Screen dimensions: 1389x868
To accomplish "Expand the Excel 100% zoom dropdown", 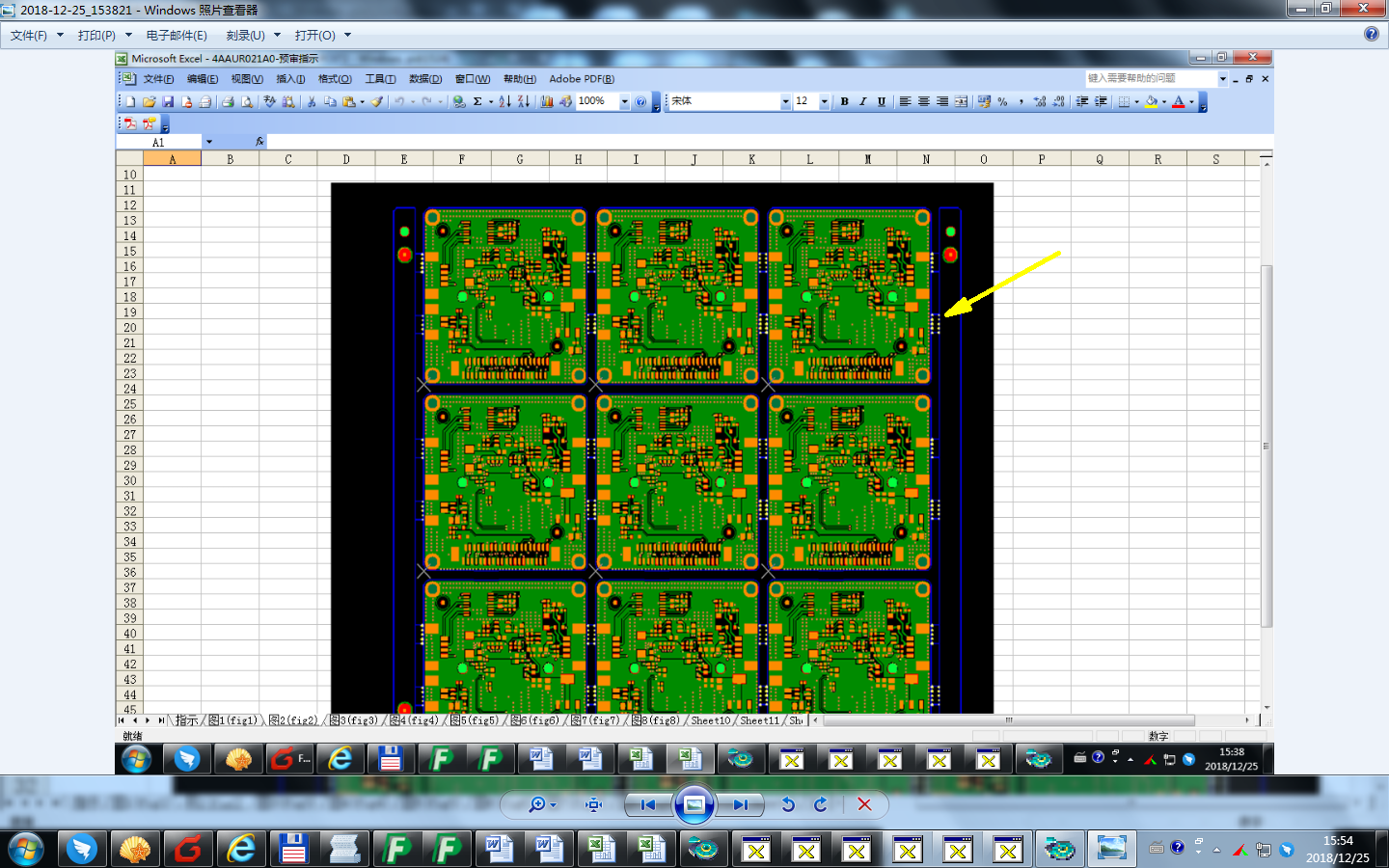I will tap(624, 101).
